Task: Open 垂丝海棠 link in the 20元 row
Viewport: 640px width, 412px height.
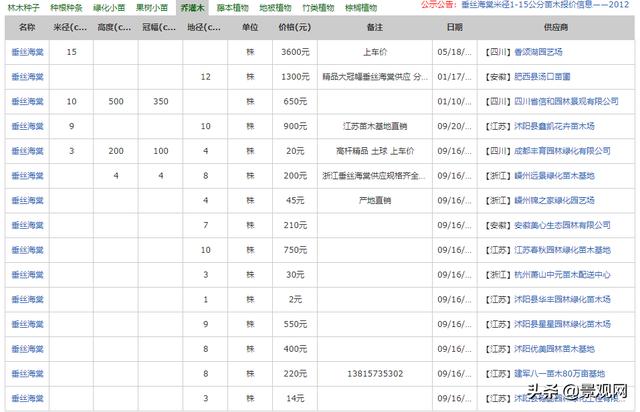Action: [27, 151]
